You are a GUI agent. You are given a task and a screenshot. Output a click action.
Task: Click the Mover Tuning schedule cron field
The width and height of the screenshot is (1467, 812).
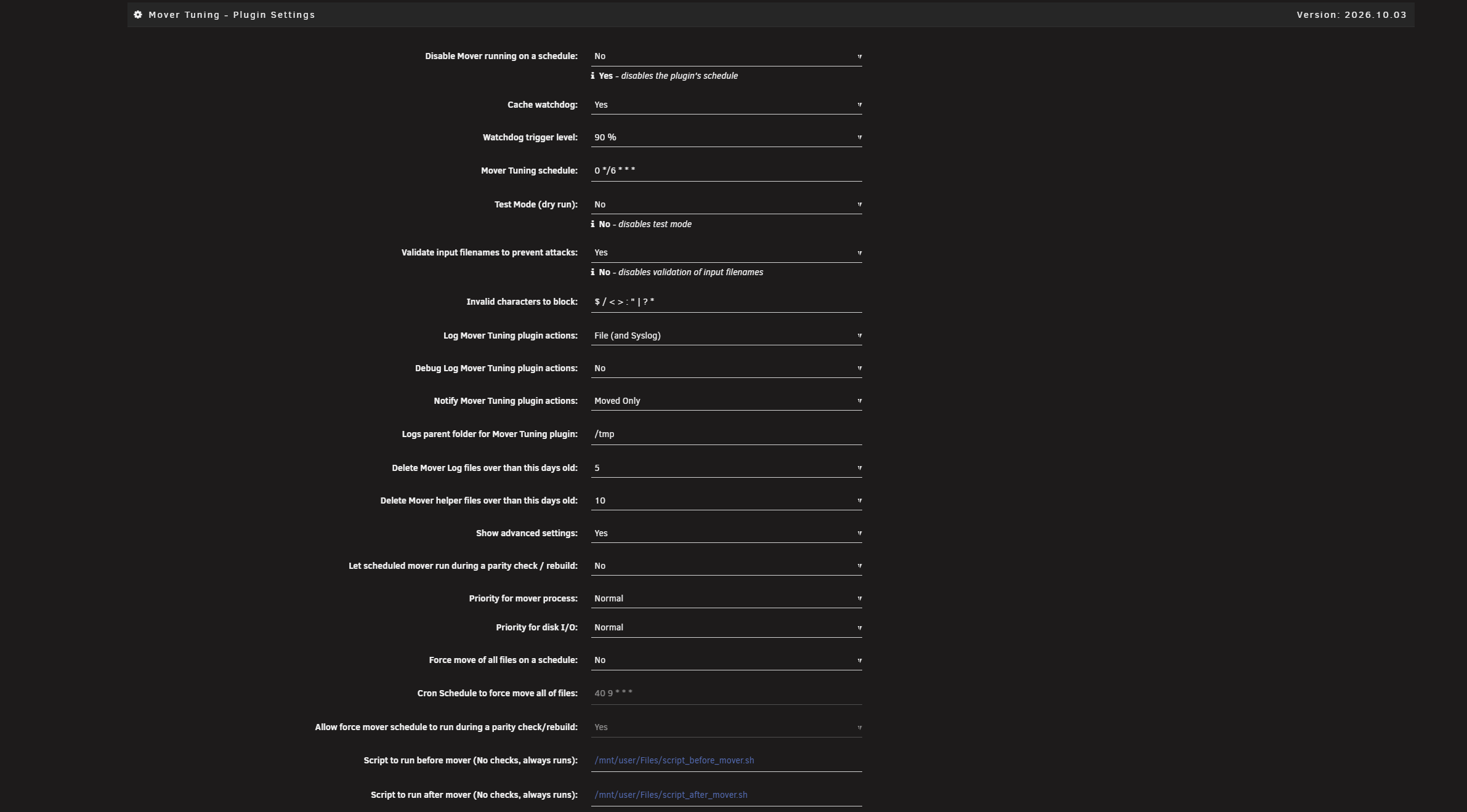726,171
